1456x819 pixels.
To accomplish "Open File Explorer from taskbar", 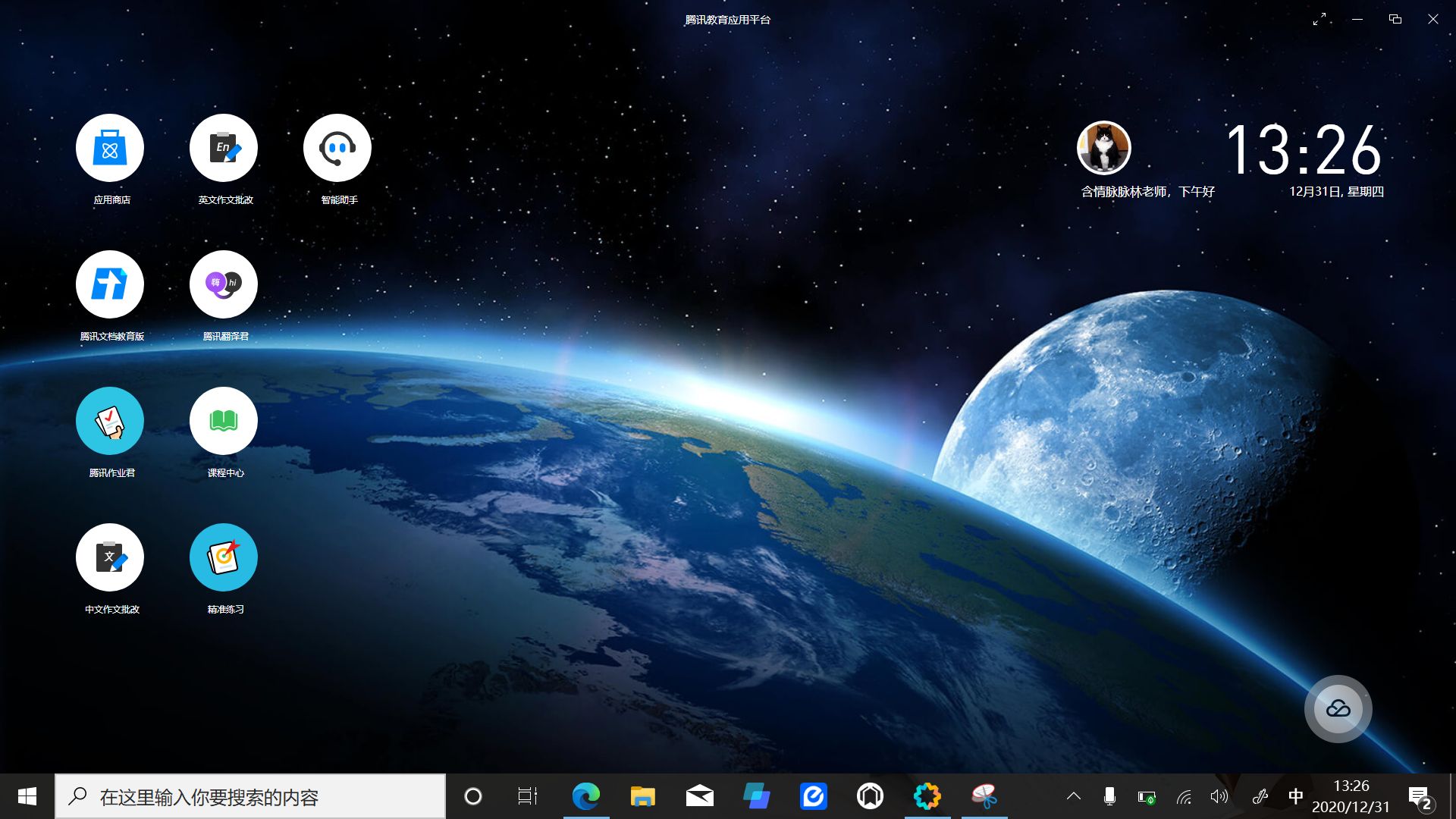I will click(x=642, y=796).
